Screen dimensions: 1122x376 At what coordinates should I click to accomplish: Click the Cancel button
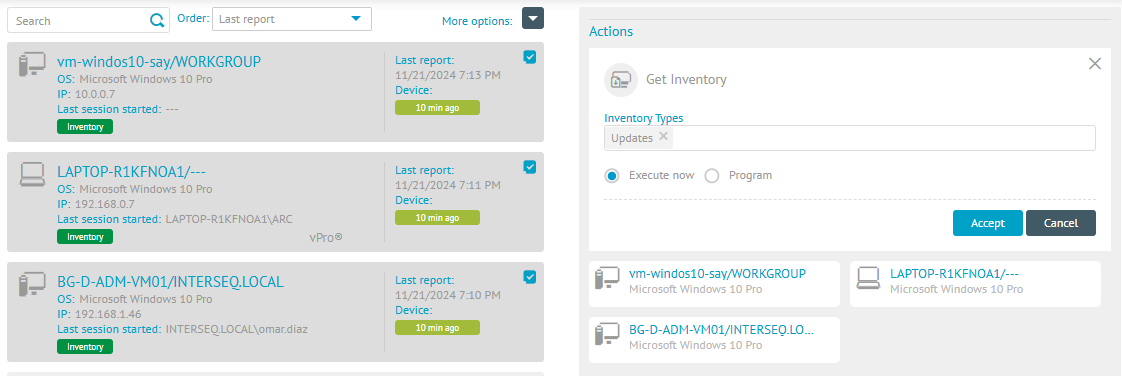tap(1060, 223)
